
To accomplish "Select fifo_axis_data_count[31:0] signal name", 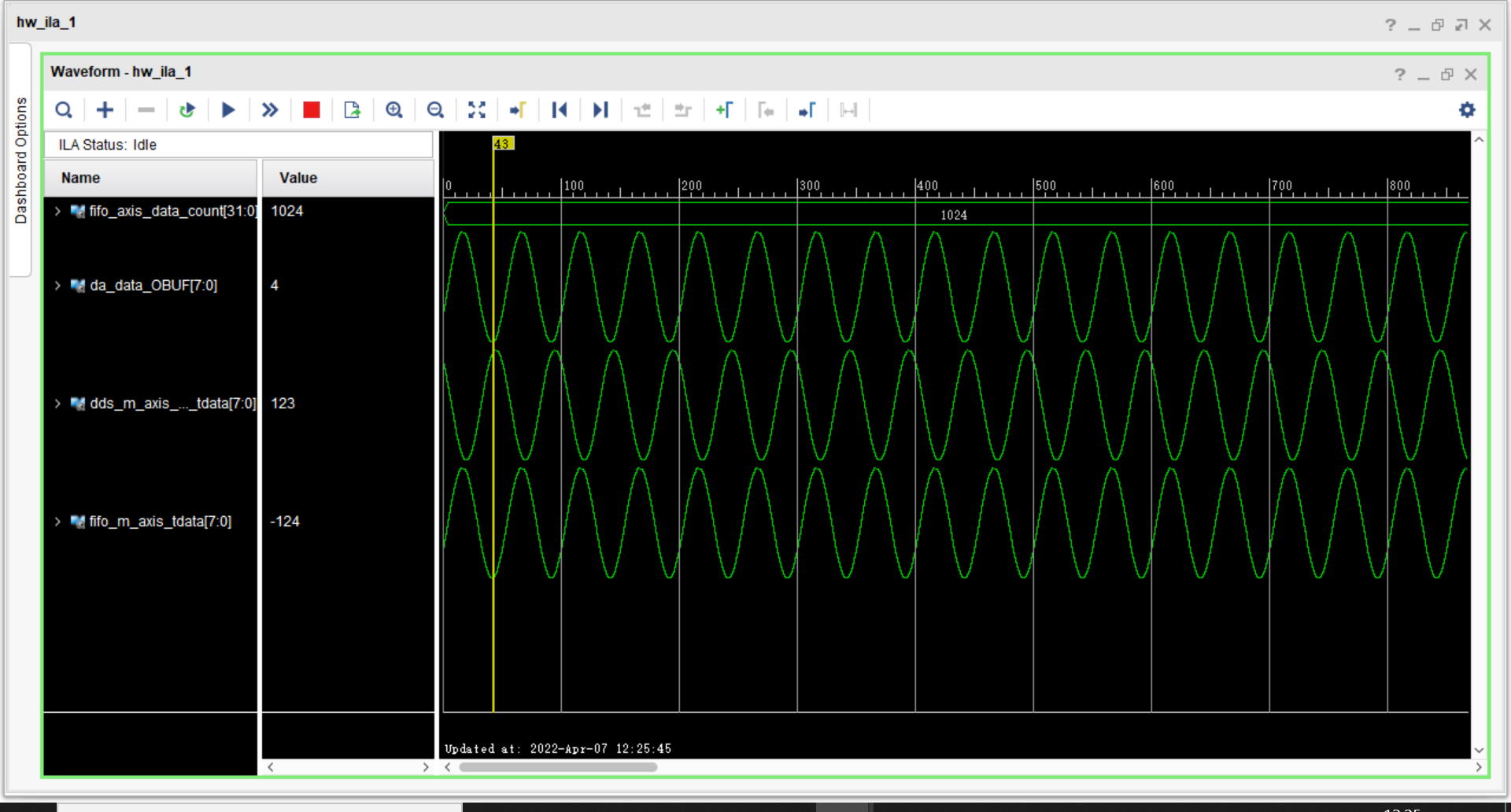I will tap(173, 211).
